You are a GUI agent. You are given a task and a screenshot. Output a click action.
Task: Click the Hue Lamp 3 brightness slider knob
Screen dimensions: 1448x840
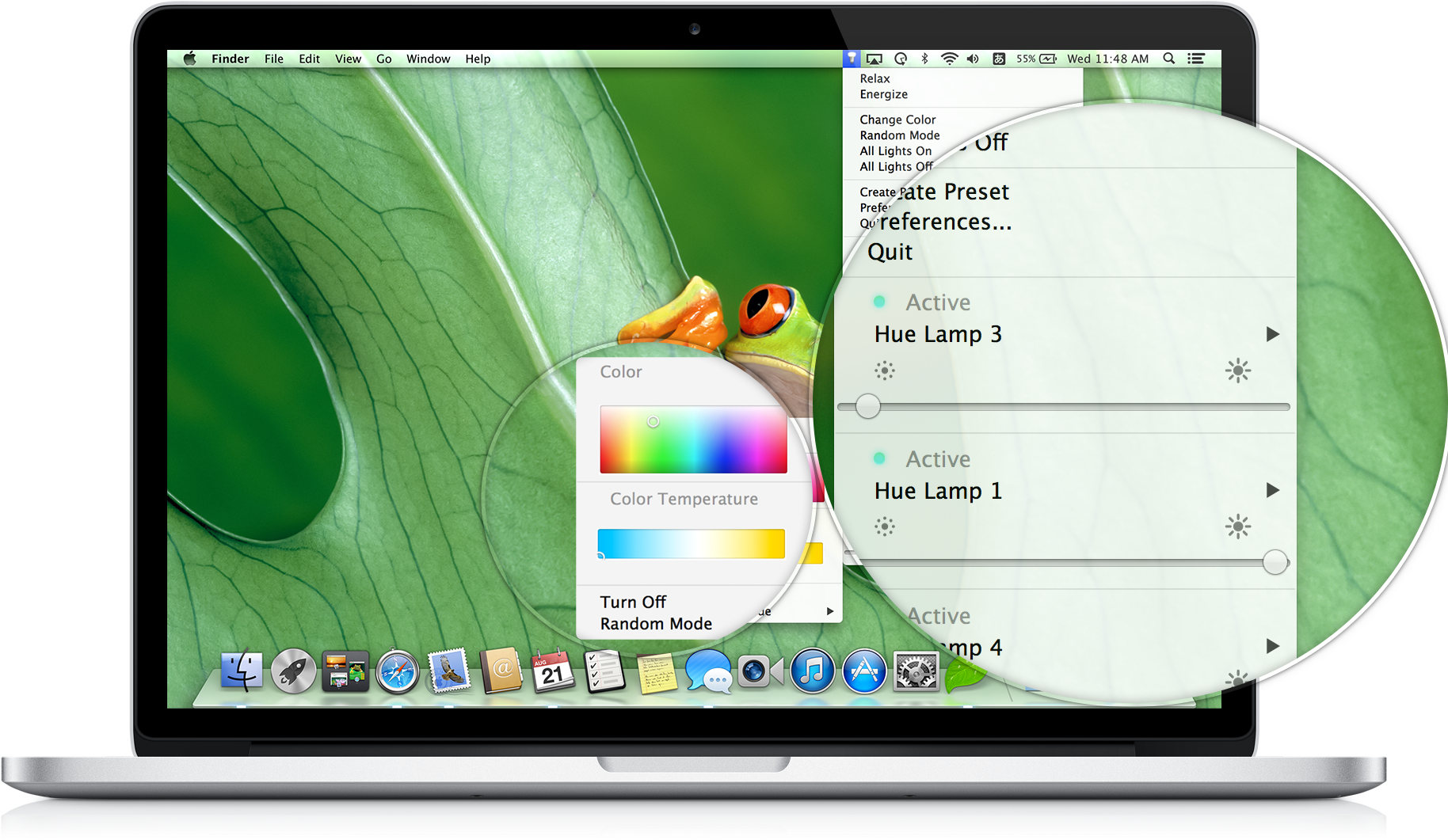point(868,406)
